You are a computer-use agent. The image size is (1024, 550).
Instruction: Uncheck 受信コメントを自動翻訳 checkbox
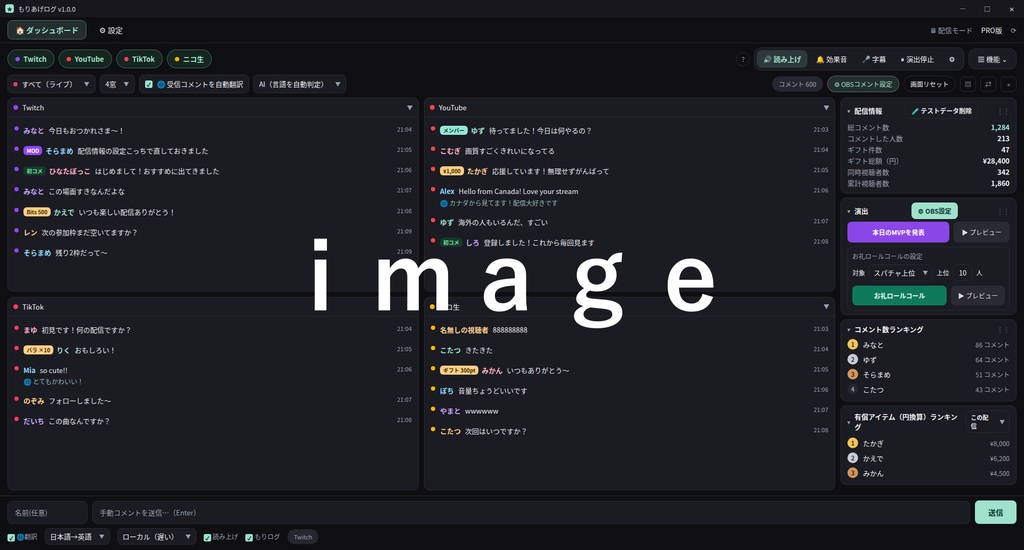[x=148, y=84]
